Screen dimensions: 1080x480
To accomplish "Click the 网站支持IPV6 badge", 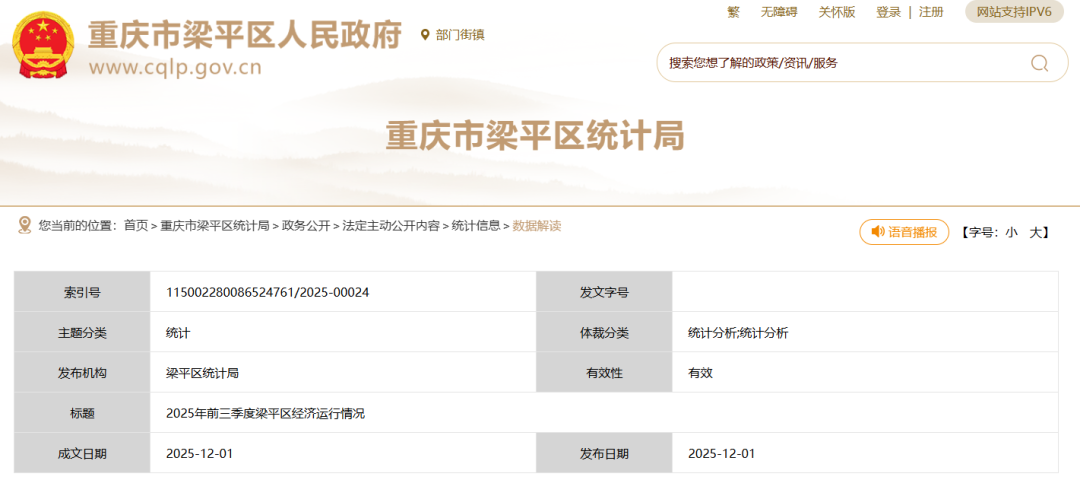I will [1014, 12].
